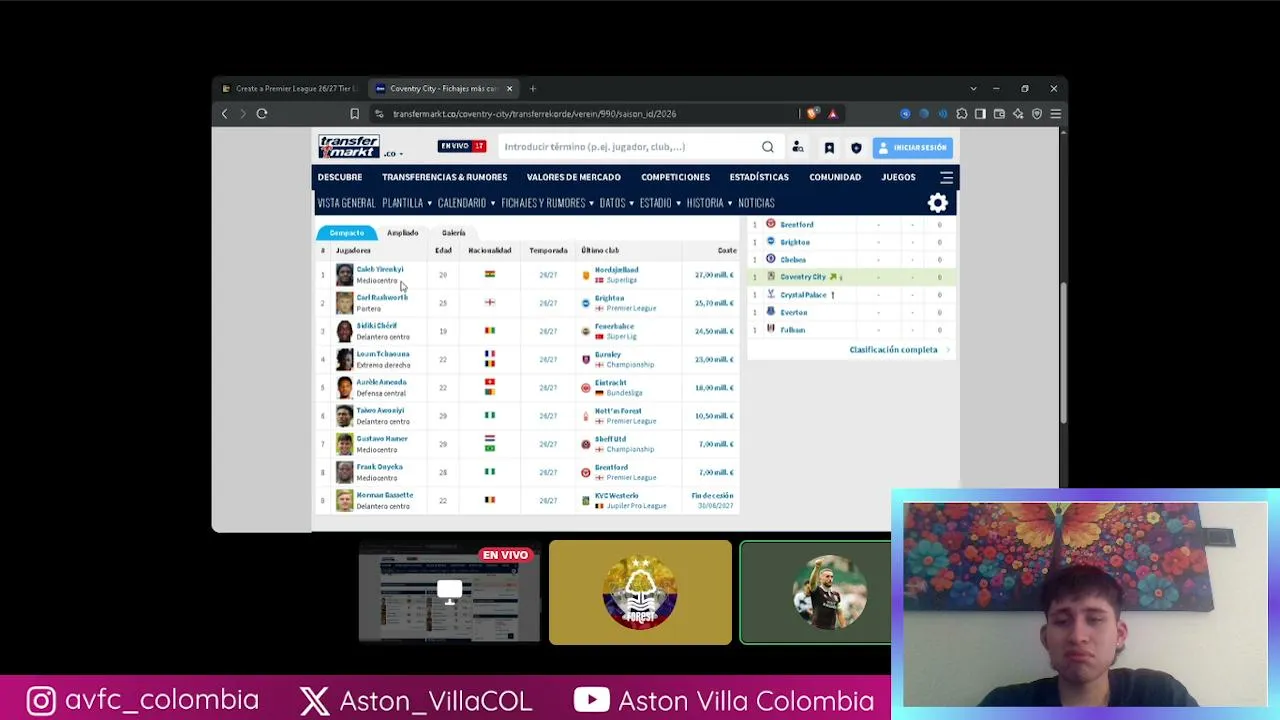Open Fulham in the league table
This screenshot has height=720, width=1280.
[792, 330]
